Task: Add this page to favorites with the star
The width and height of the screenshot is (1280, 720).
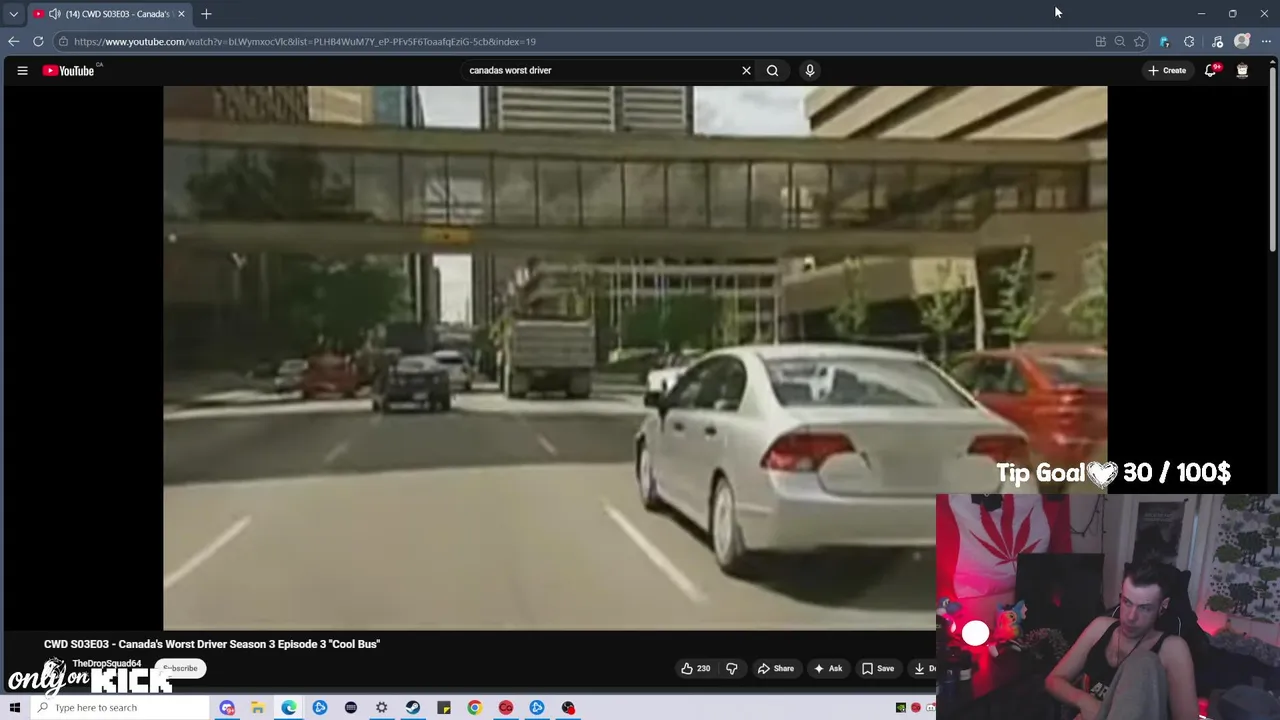Action: [1139, 41]
